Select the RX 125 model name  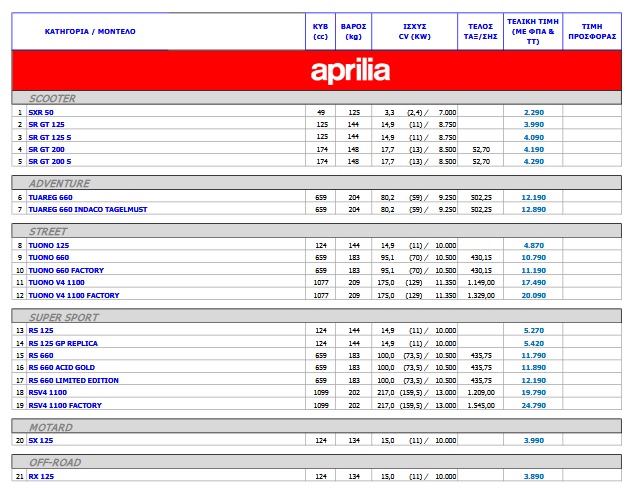[41, 476]
